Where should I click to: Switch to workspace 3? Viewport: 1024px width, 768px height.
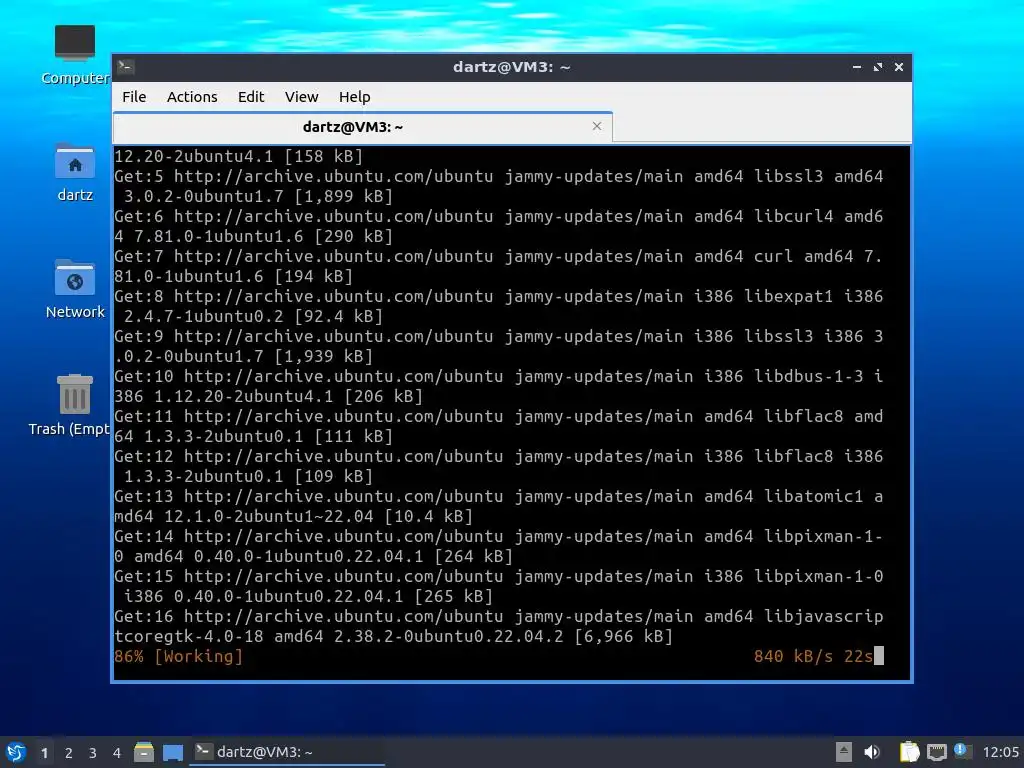point(93,753)
